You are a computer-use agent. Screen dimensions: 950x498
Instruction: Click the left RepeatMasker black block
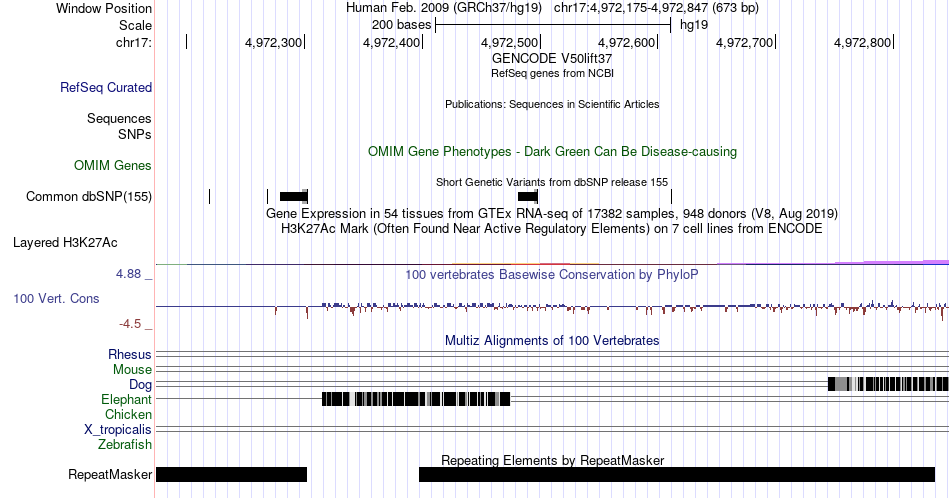coord(231,474)
